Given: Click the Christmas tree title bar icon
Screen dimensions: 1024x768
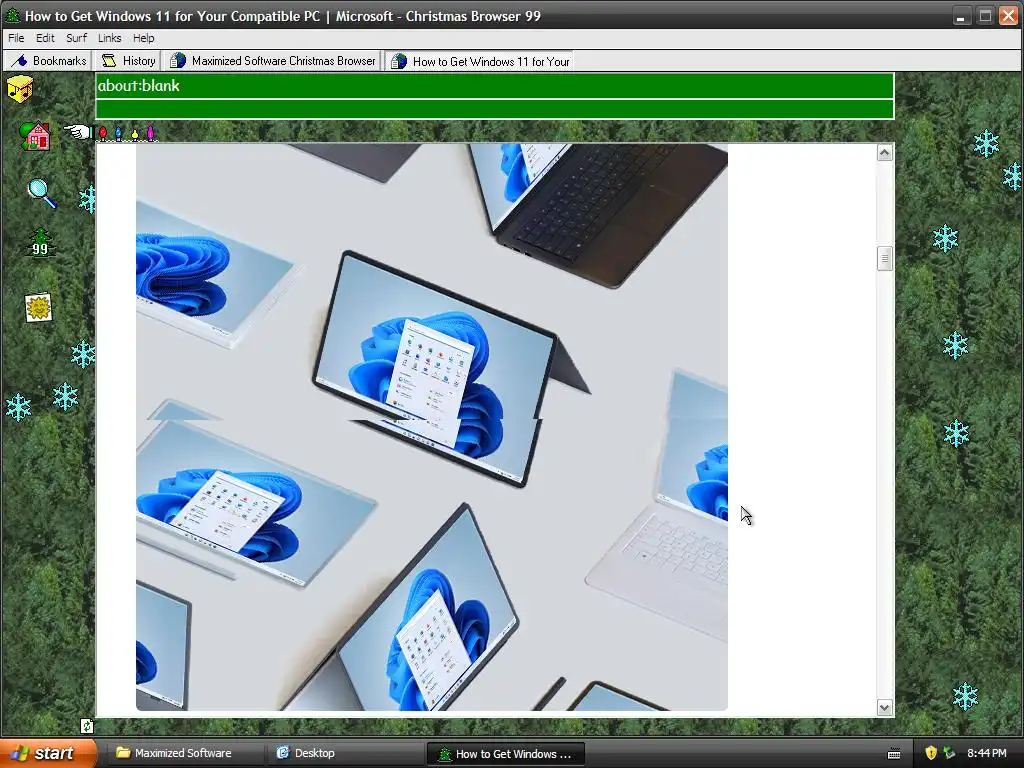Looking at the screenshot, I should click(x=12, y=15).
